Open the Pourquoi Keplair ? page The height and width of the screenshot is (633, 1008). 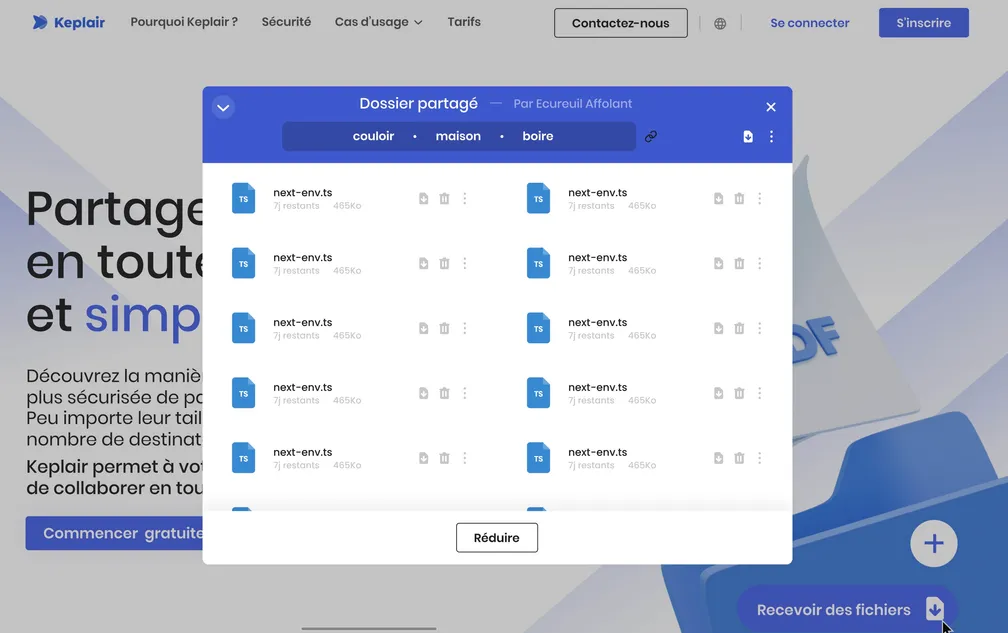[184, 22]
